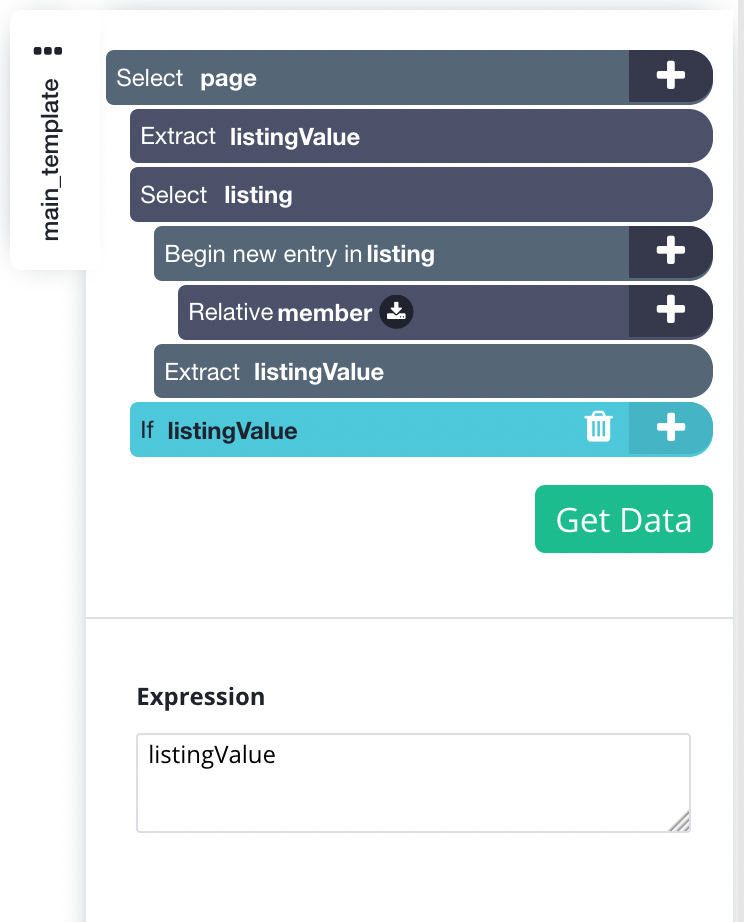Click plus icon on If listingValue row
This screenshot has height=922, width=744.
tap(670, 428)
